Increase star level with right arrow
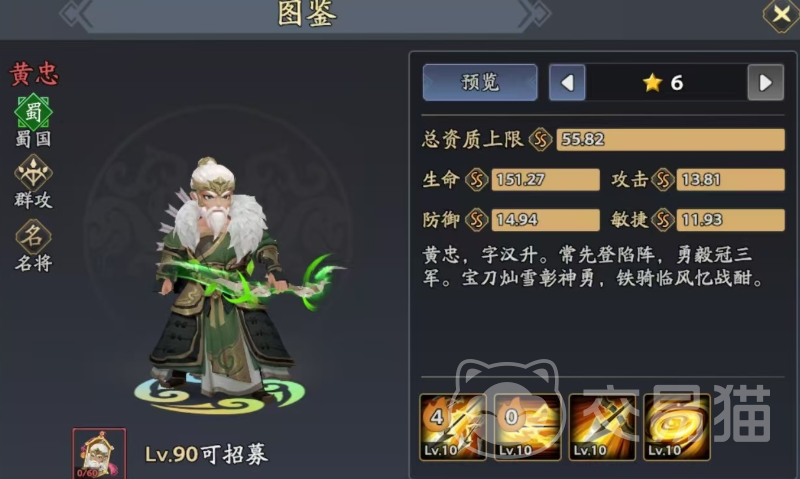 (765, 82)
